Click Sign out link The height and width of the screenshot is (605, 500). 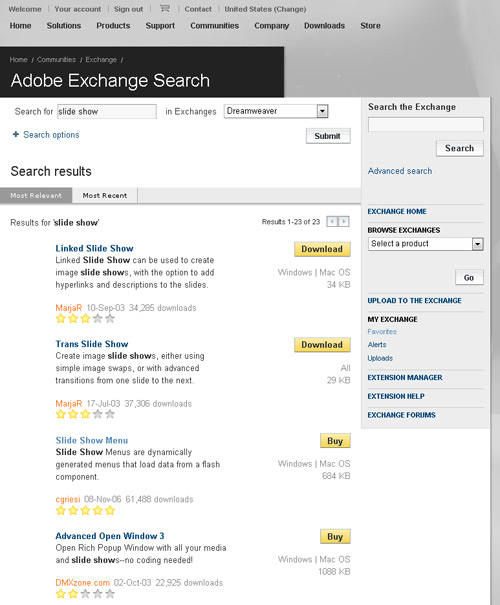point(128,9)
